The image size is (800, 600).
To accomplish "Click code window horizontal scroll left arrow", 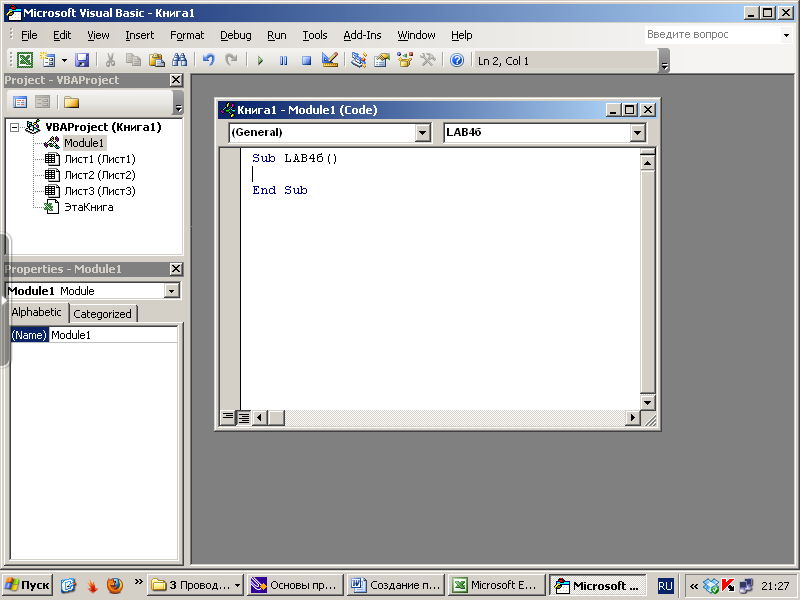I will click(259, 418).
